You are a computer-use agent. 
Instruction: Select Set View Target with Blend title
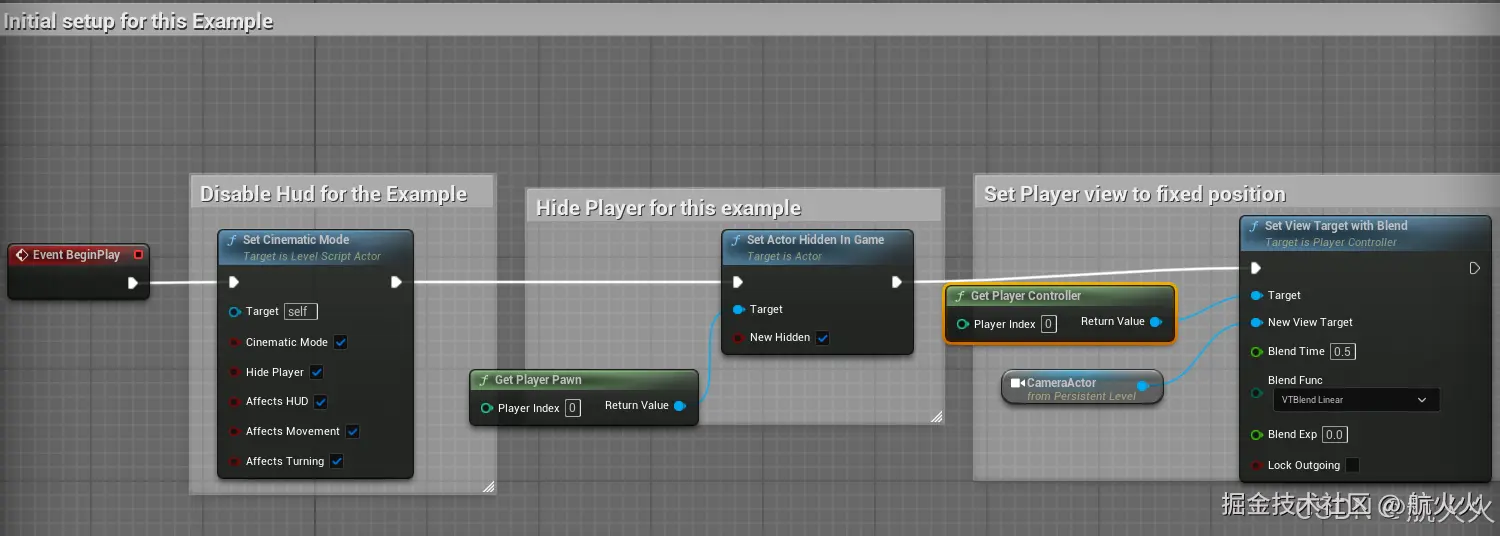pyautogui.click(x=1336, y=226)
